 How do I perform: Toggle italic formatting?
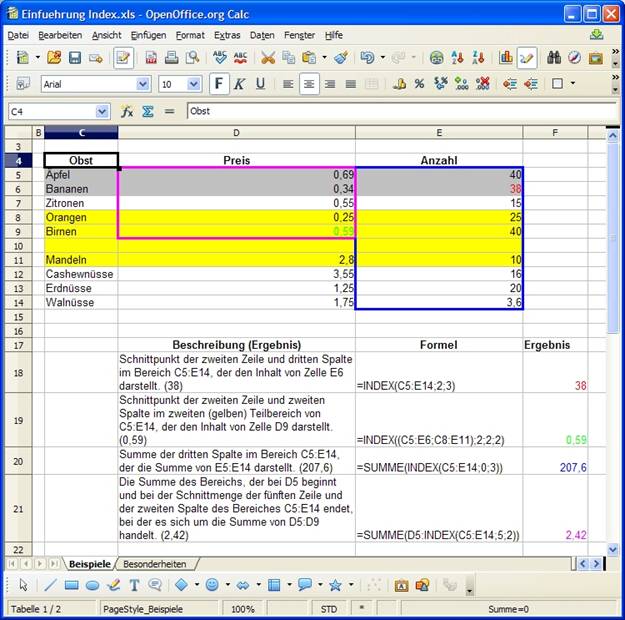[x=240, y=84]
